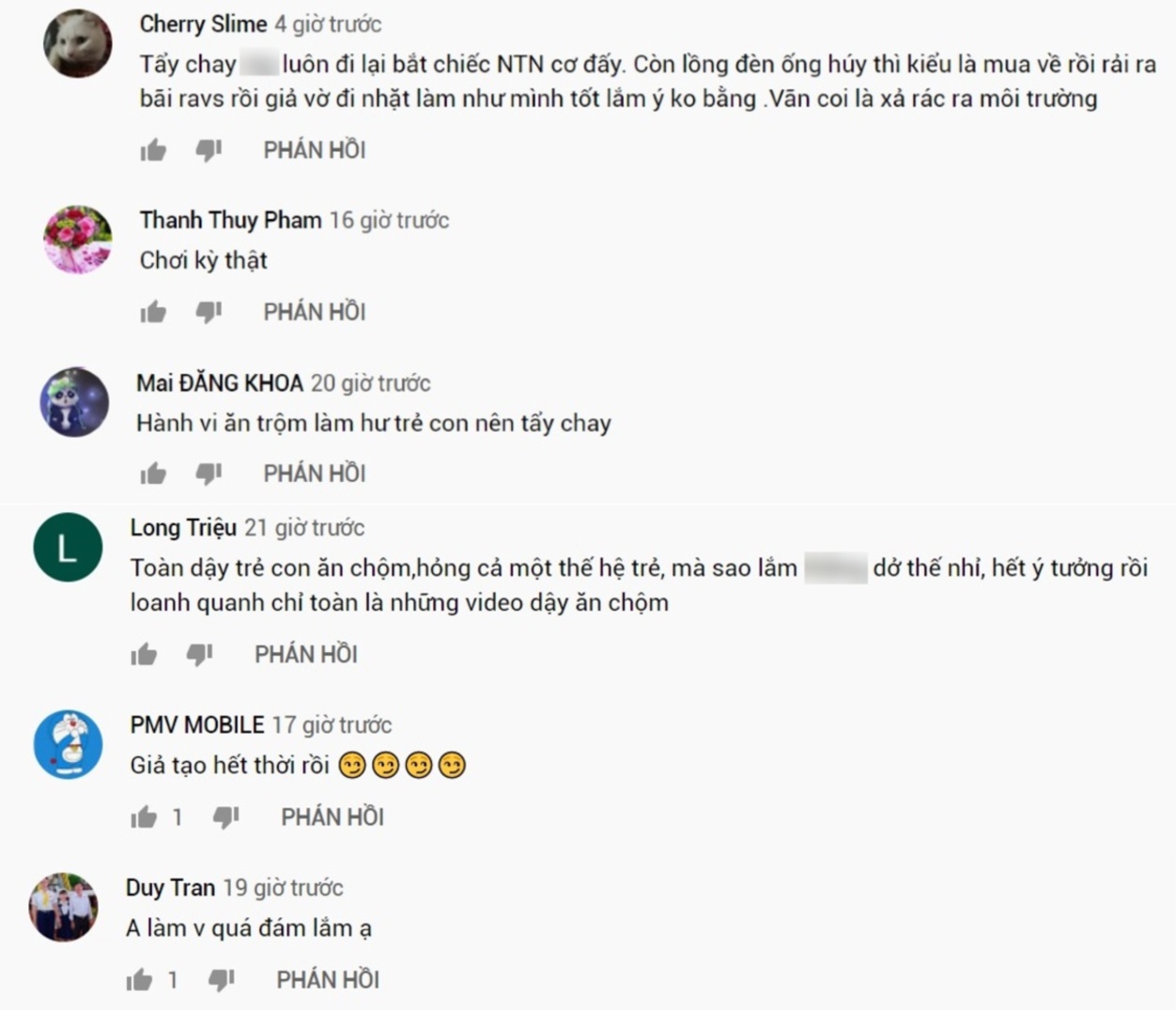Screen dimensions: 1176x1010
Task: Click PHÁN HỒI under Duy Tran's comment
Action: pos(327,978)
